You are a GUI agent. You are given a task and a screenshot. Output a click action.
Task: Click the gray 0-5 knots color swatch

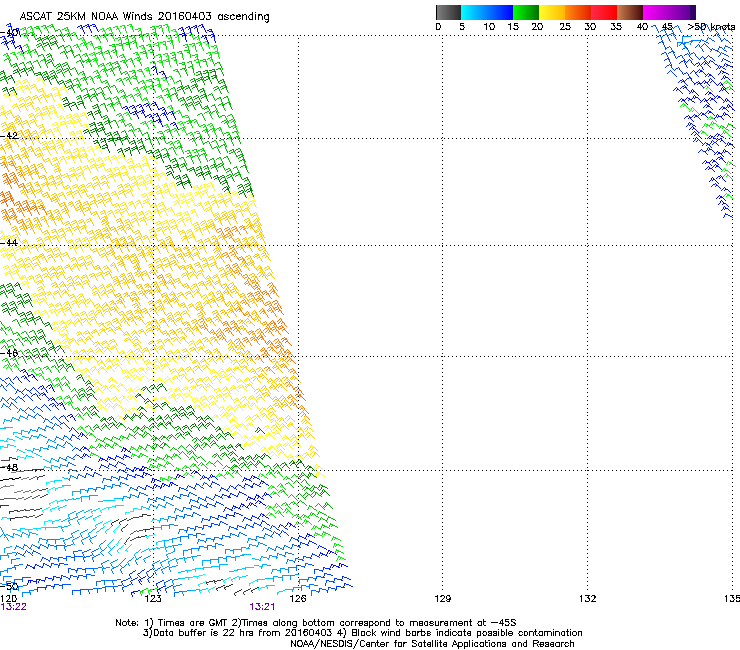(448, 12)
